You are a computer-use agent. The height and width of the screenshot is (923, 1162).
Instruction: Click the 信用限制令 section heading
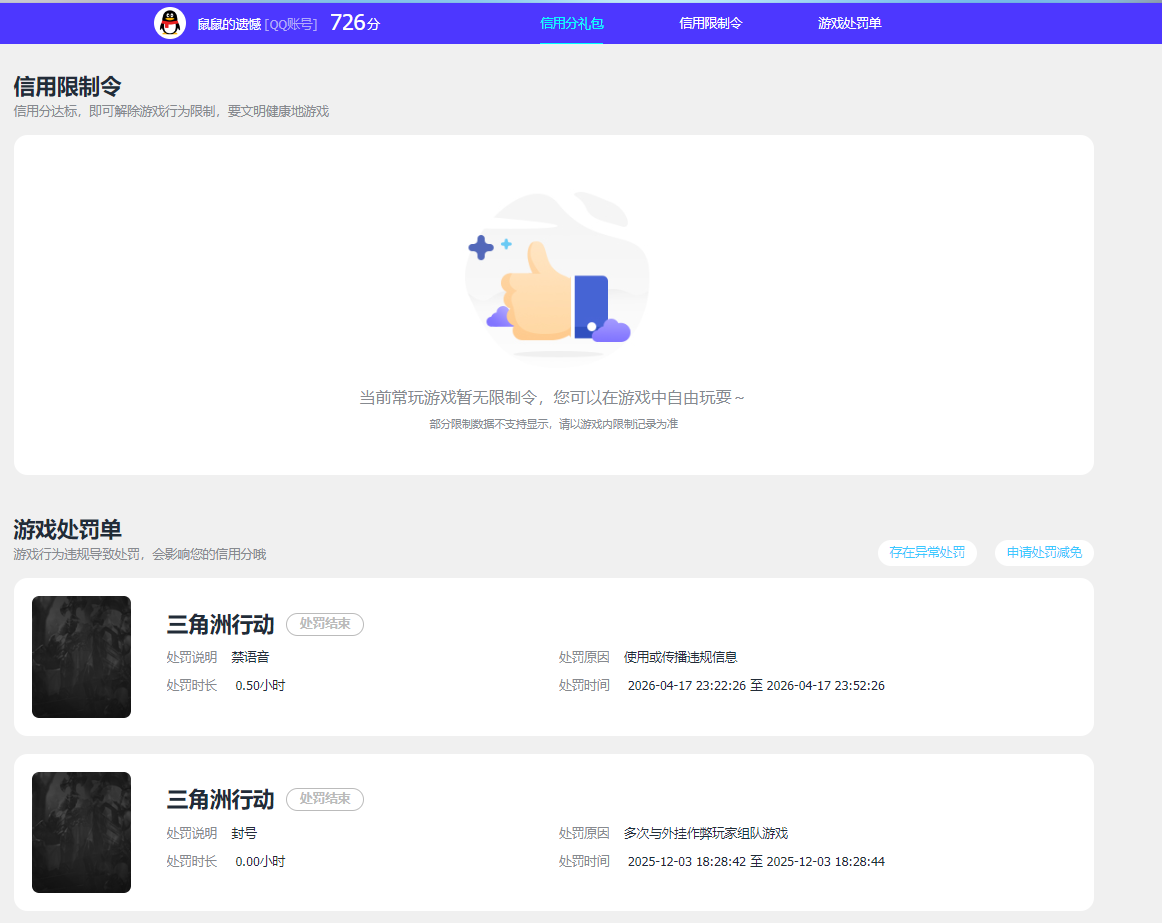(x=67, y=87)
